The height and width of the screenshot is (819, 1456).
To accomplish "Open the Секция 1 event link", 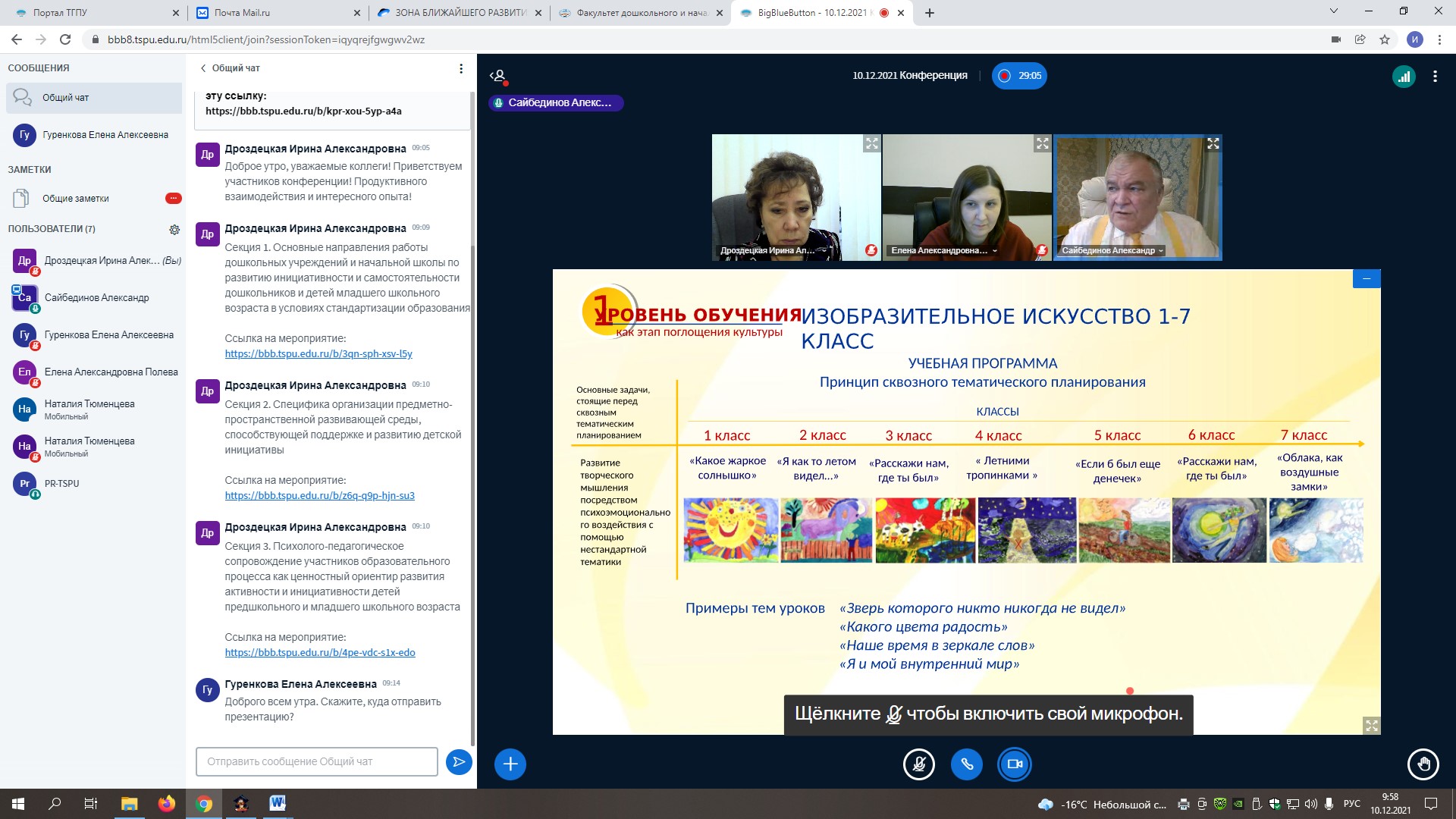I will pyautogui.click(x=318, y=354).
